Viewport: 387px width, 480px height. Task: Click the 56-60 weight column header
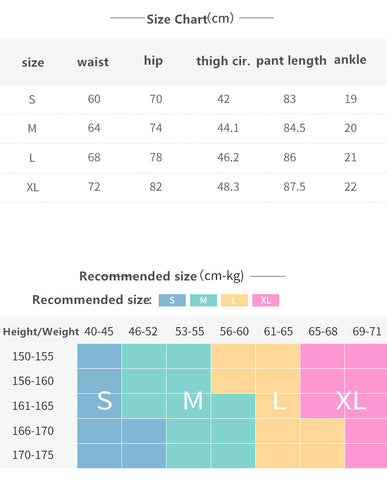point(234,331)
